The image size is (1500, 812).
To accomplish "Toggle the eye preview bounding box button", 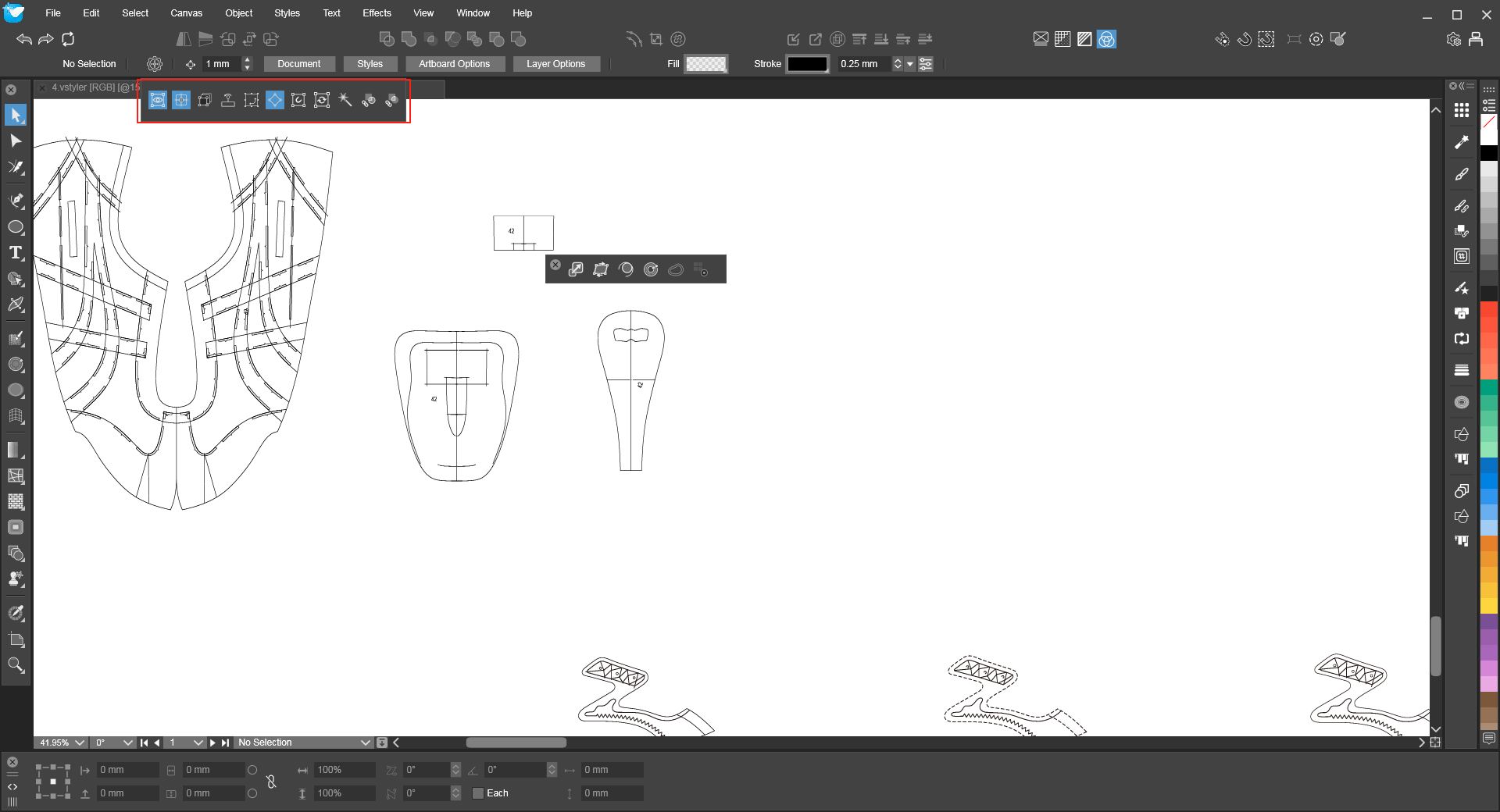I will 158,100.
